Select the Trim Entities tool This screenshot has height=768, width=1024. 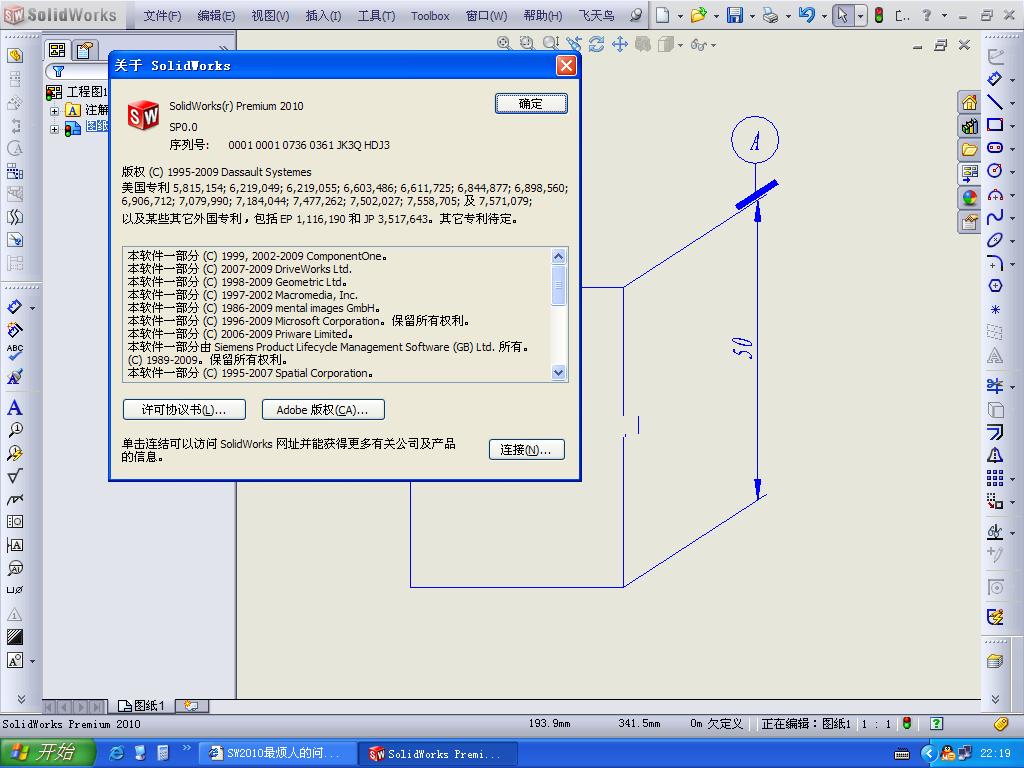[995, 386]
